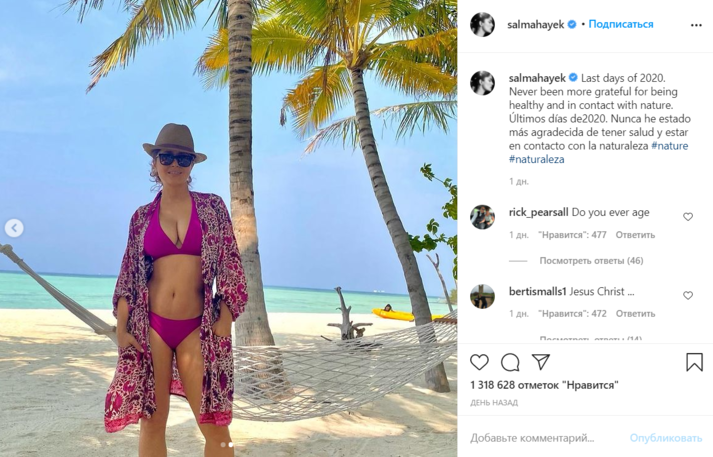Image resolution: width=713 pixels, height=457 pixels.
Task: Click the Подписаться follow button
Action: (621, 24)
